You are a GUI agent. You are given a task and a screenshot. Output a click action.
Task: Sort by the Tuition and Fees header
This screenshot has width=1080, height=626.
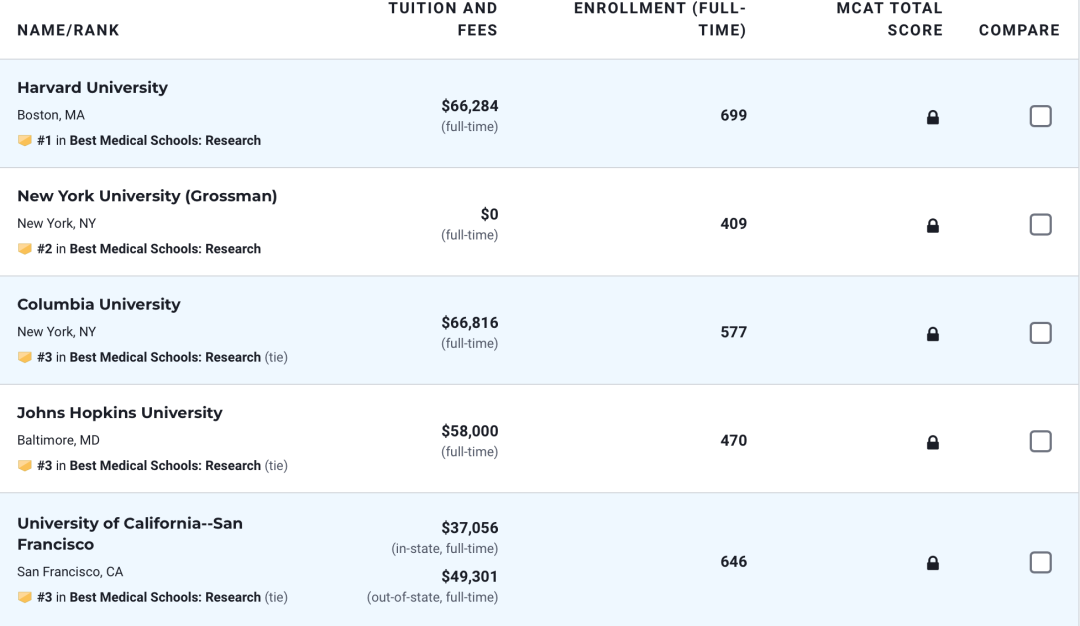click(443, 19)
